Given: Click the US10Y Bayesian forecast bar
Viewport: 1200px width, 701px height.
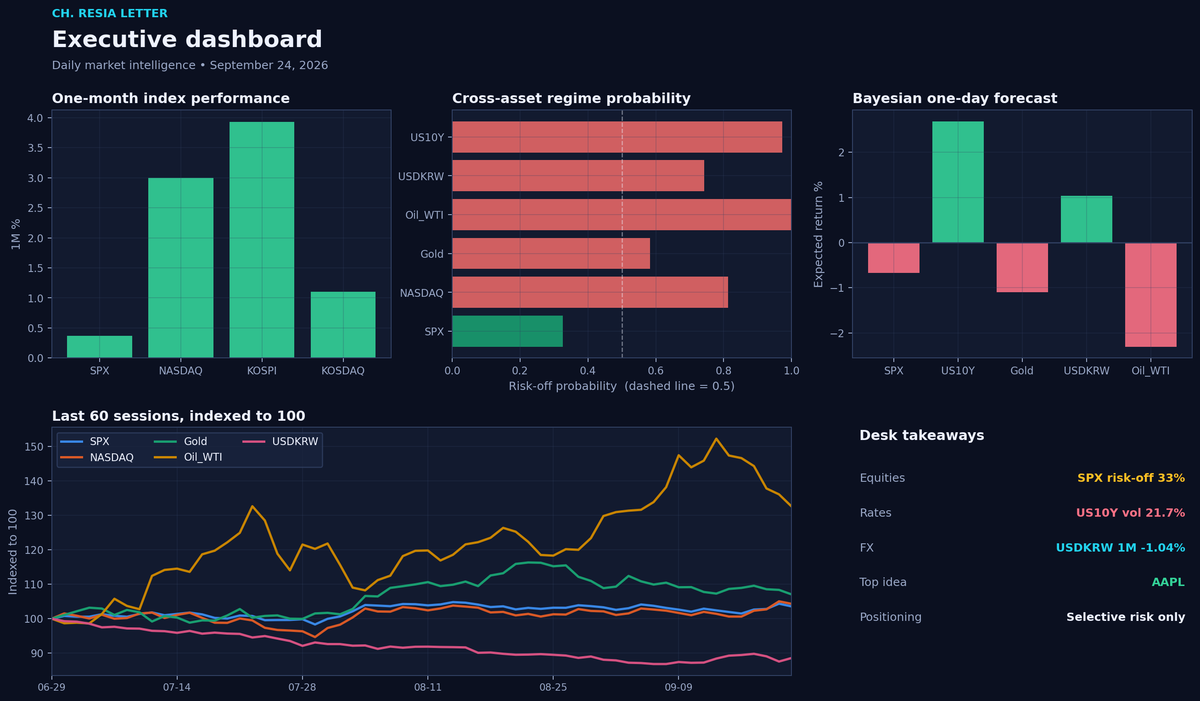Looking at the screenshot, I should 958,182.
